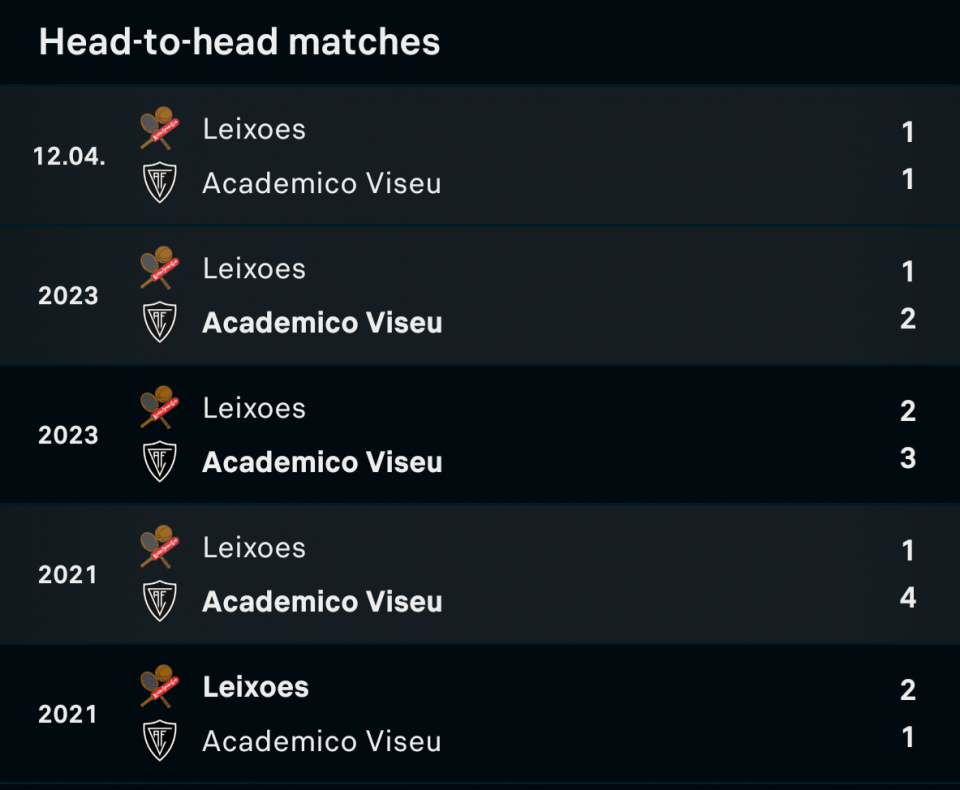Image resolution: width=960 pixels, height=790 pixels.
Task: Click Academico Viseu's score of 4
Action: [907, 598]
